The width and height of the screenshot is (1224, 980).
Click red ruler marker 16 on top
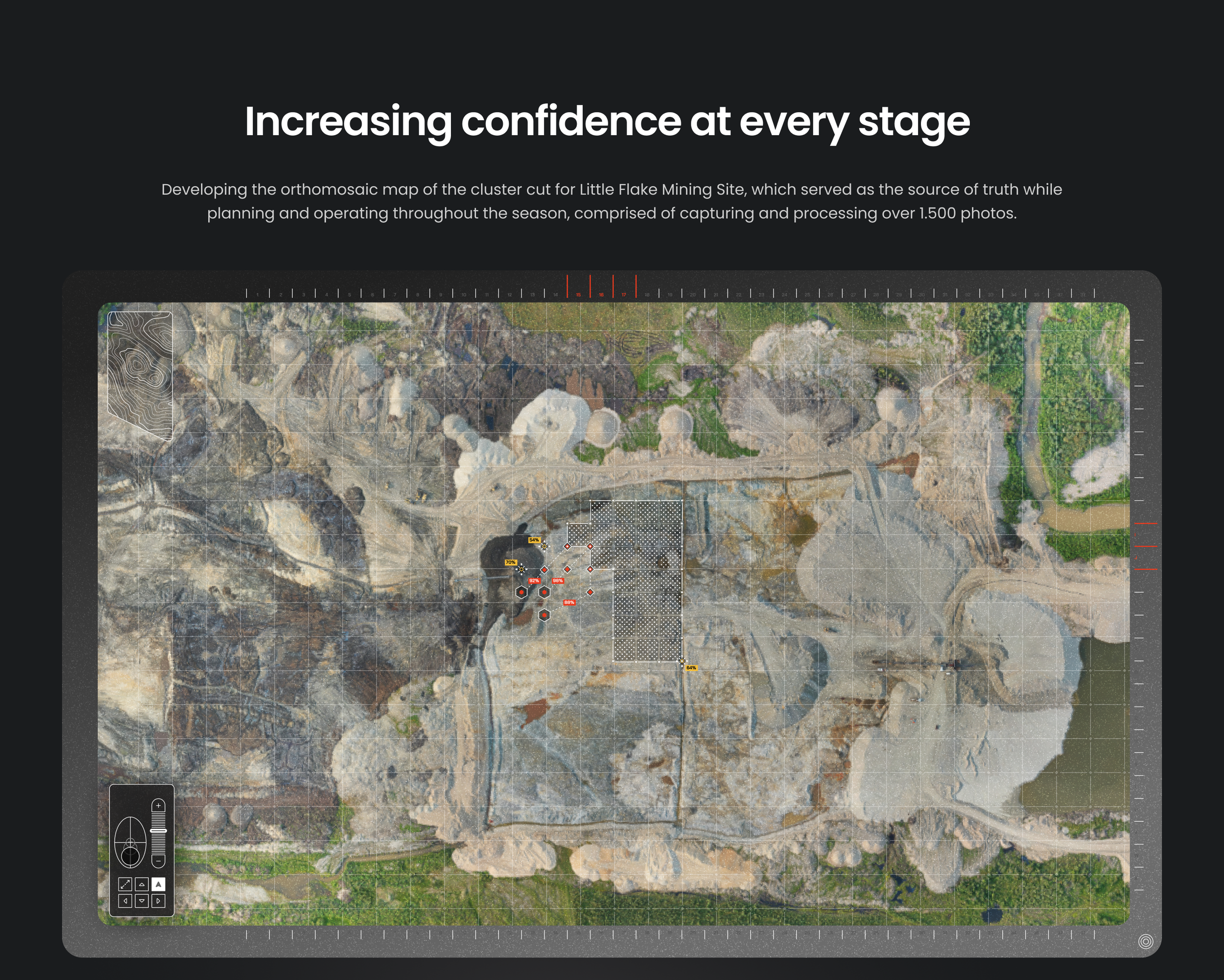[x=601, y=295]
